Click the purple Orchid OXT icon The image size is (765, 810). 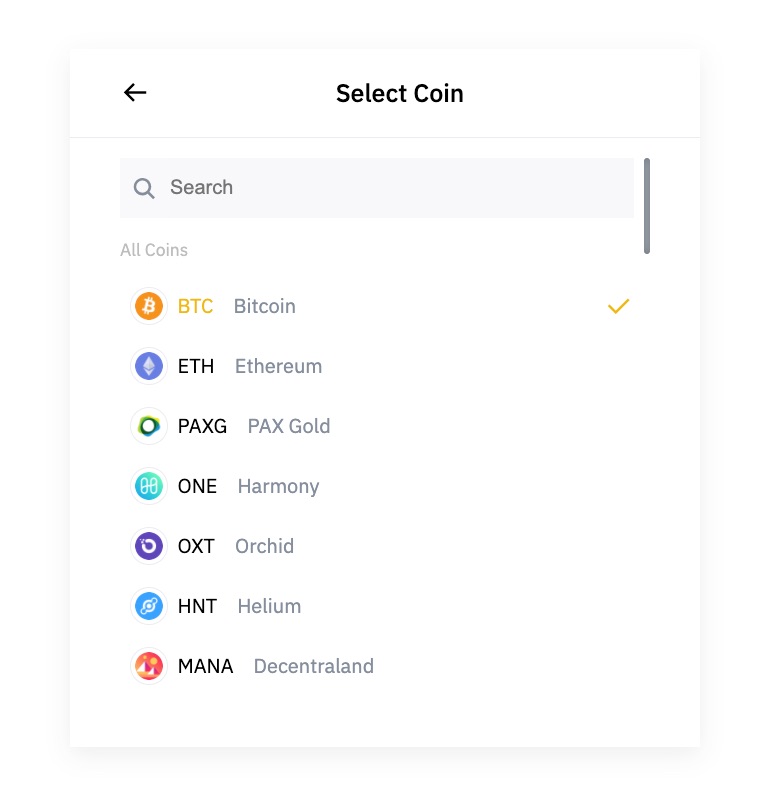[149, 546]
